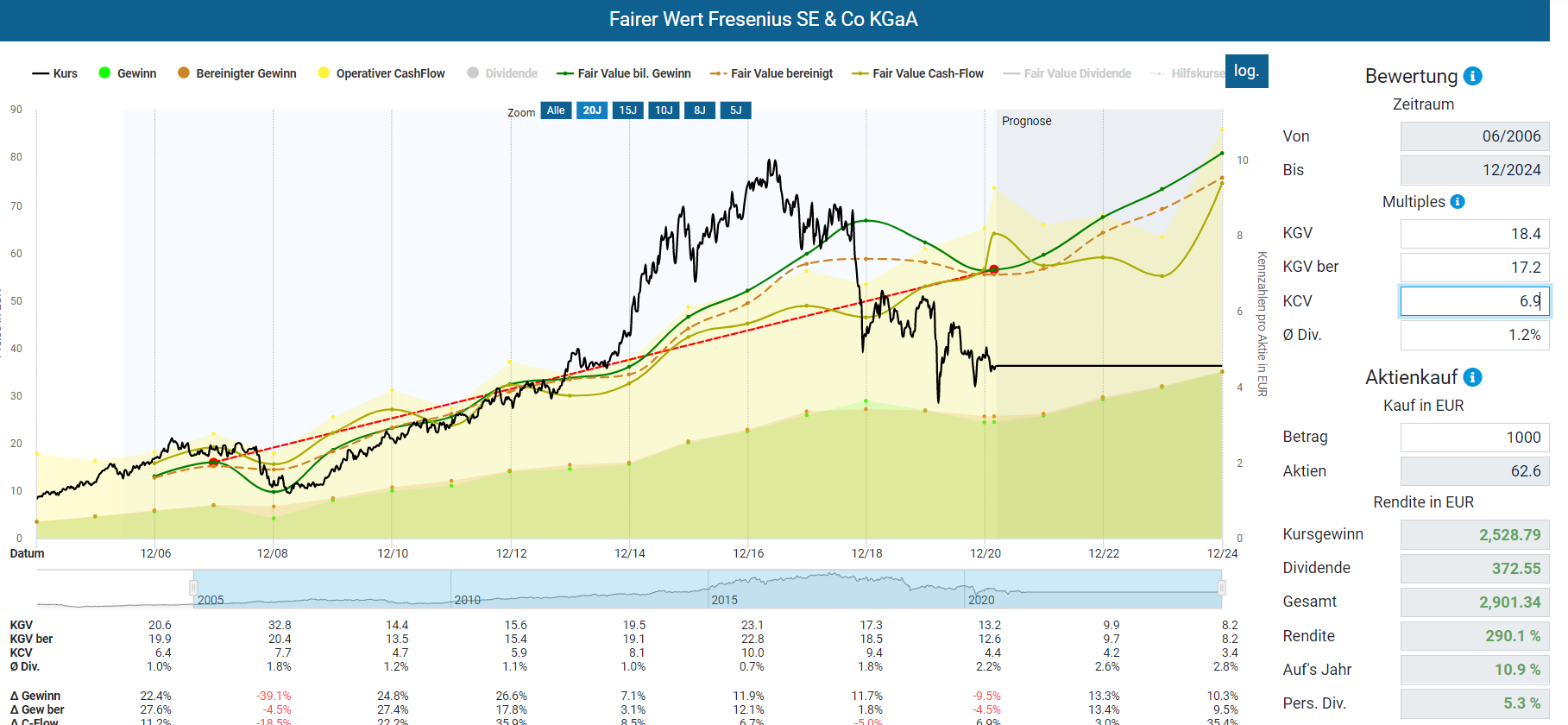Select the Alle zoom range
Image resolution: width=1568 pixels, height=725 pixels.
(556, 110)
